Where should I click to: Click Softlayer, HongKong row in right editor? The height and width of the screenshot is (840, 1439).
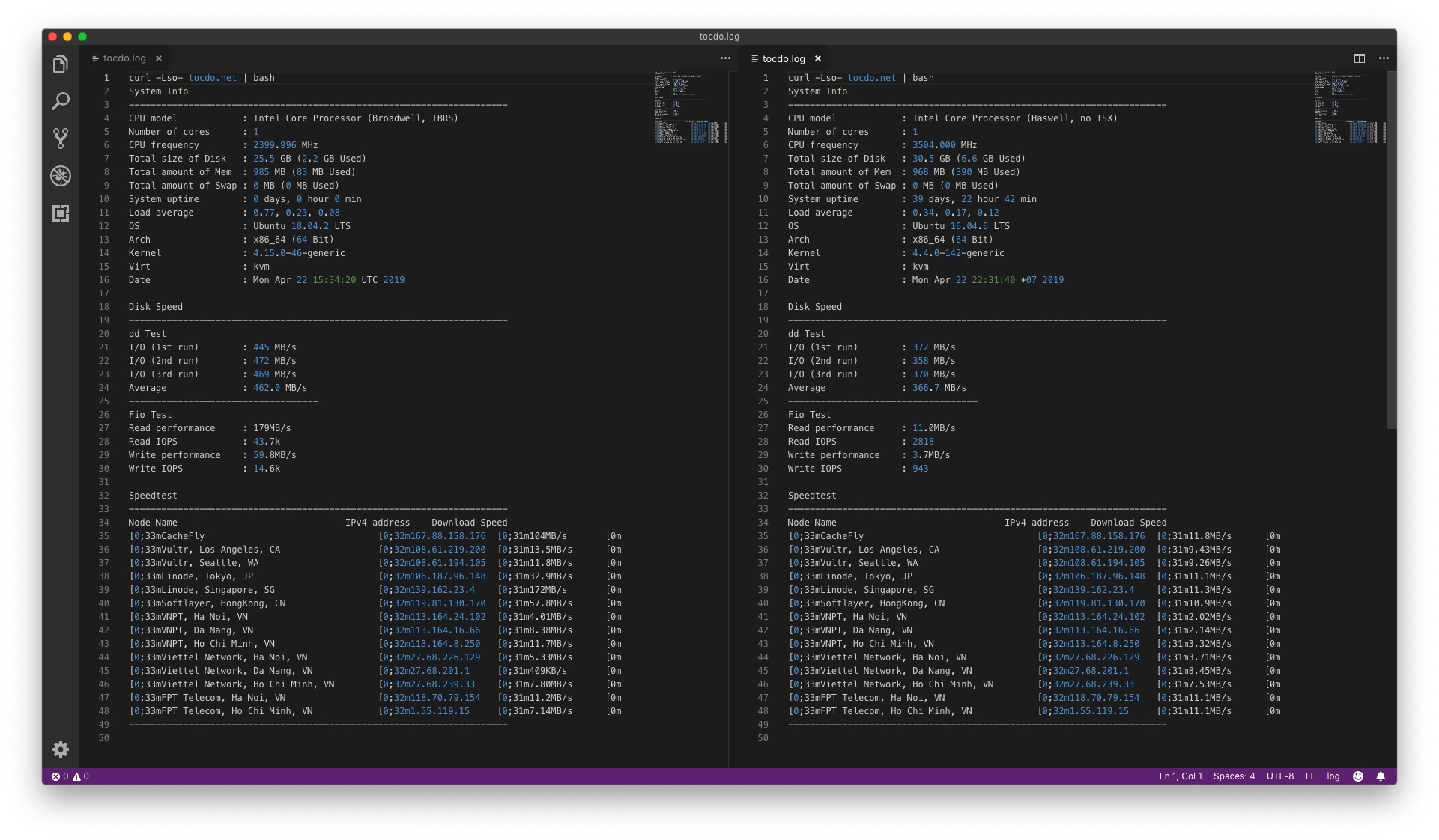(1034, 603)
